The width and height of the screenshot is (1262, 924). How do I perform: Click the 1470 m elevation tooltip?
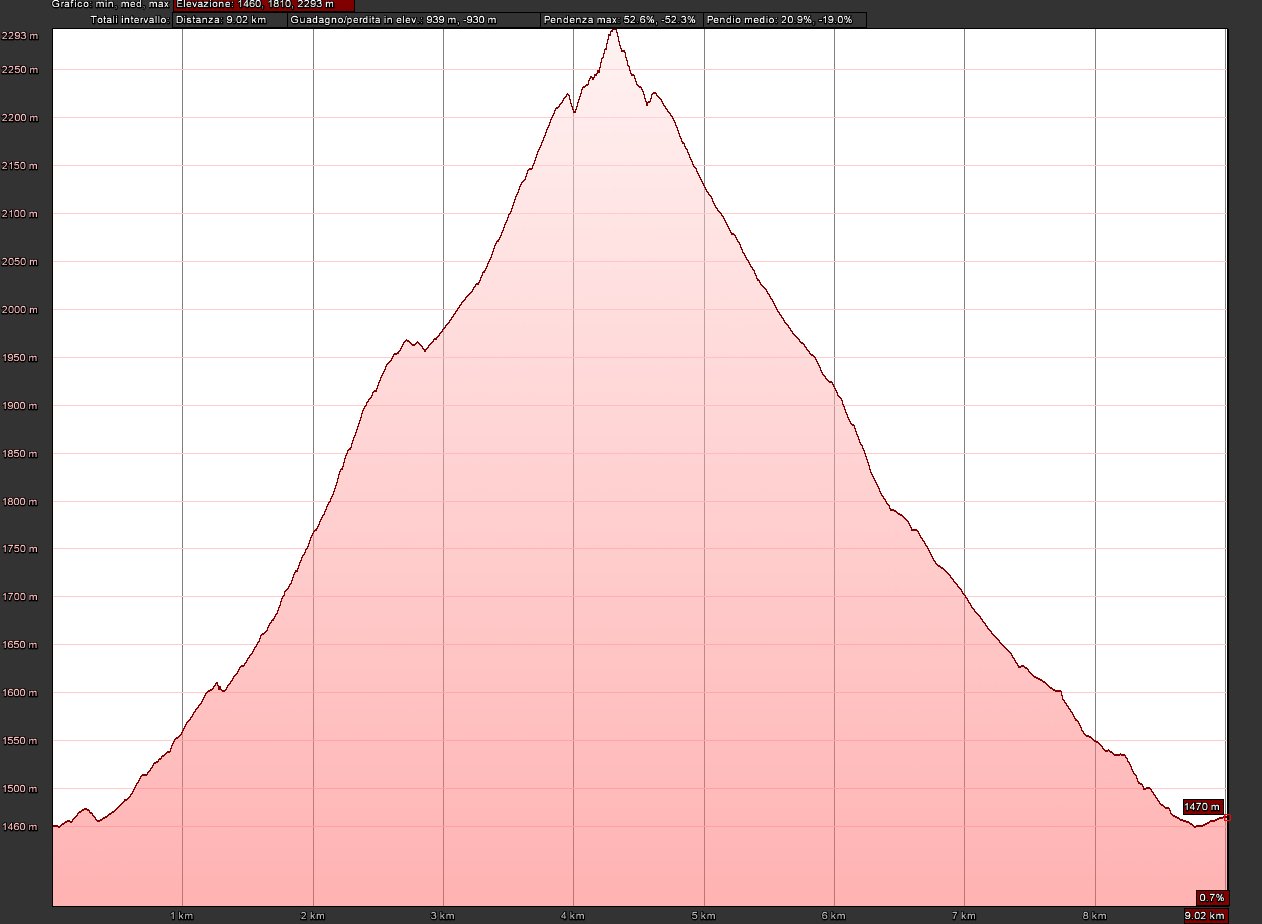click(1202, 806)
